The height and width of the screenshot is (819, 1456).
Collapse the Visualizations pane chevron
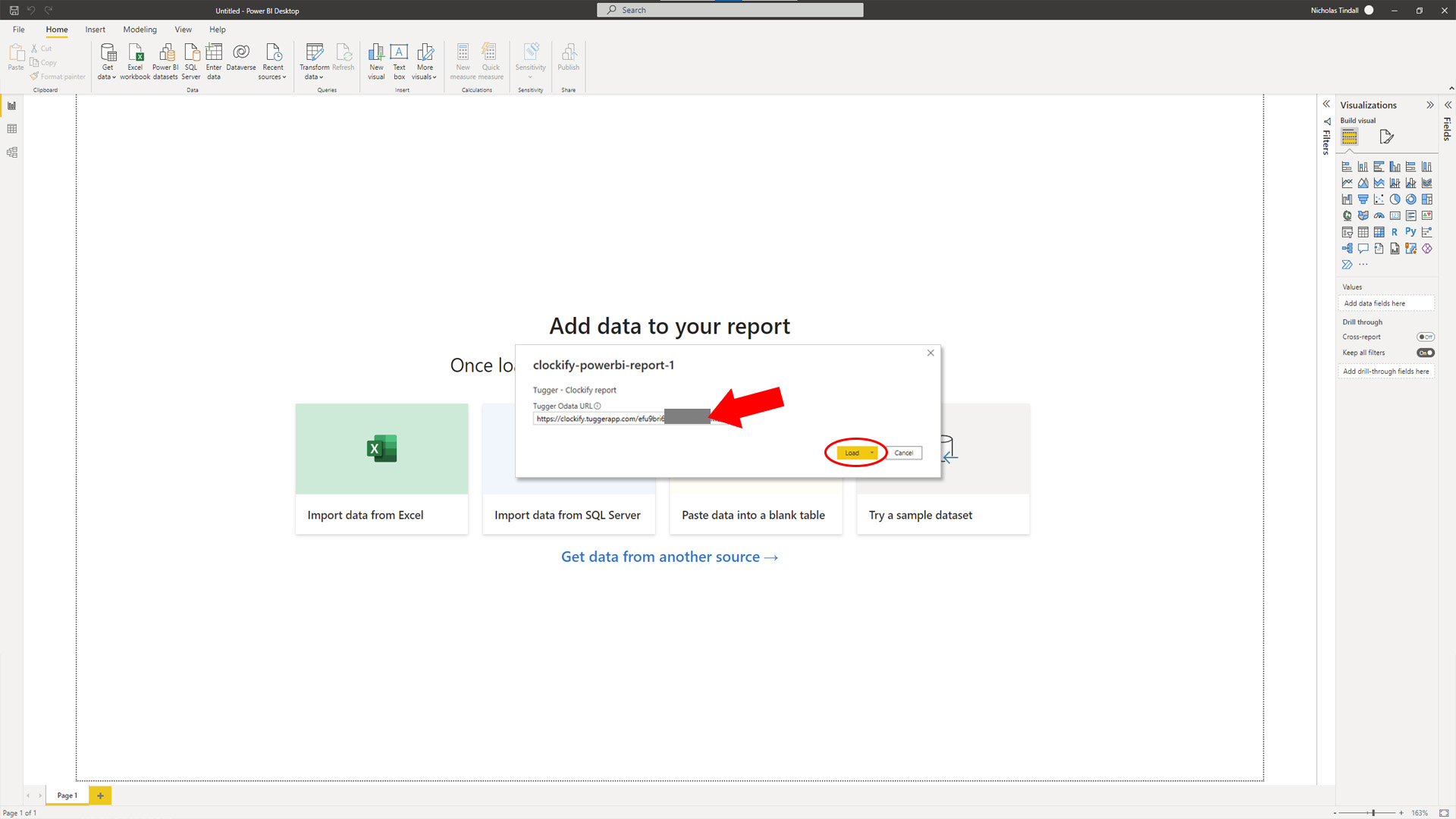click(x=1430, y=105)
